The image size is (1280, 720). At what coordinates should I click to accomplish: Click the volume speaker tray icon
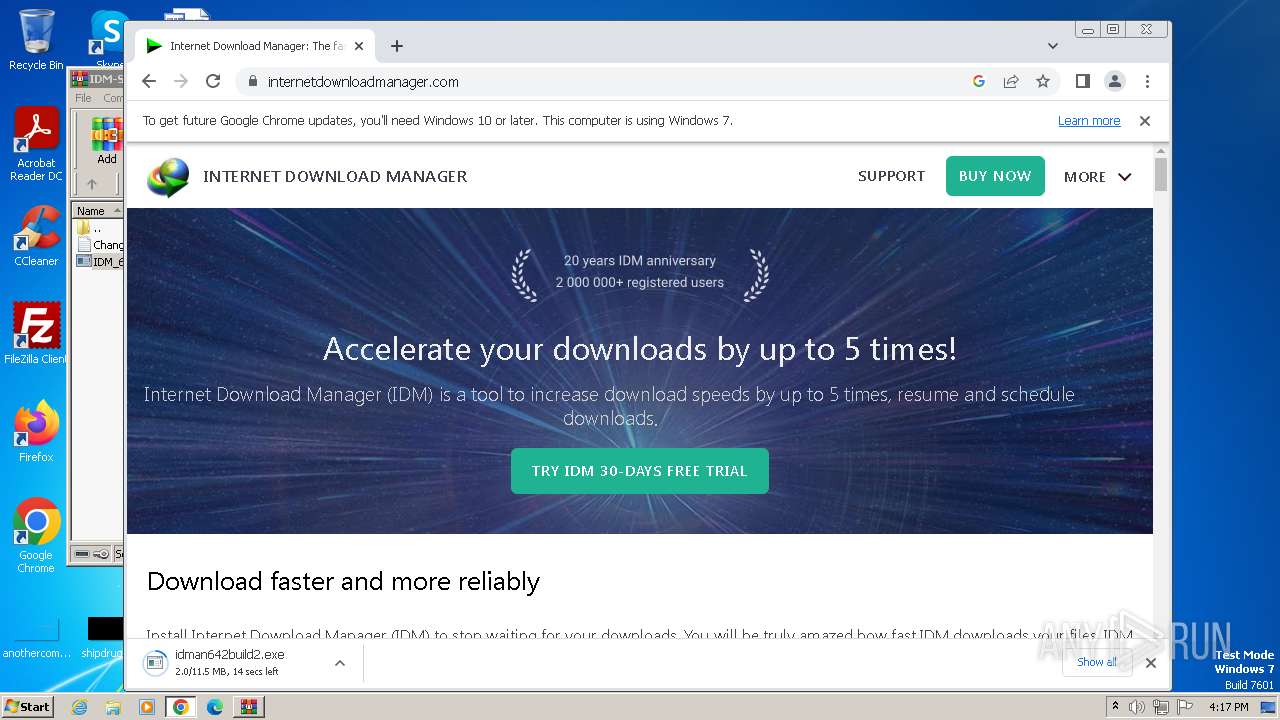pyautogui.click(x=1137, y=707)
